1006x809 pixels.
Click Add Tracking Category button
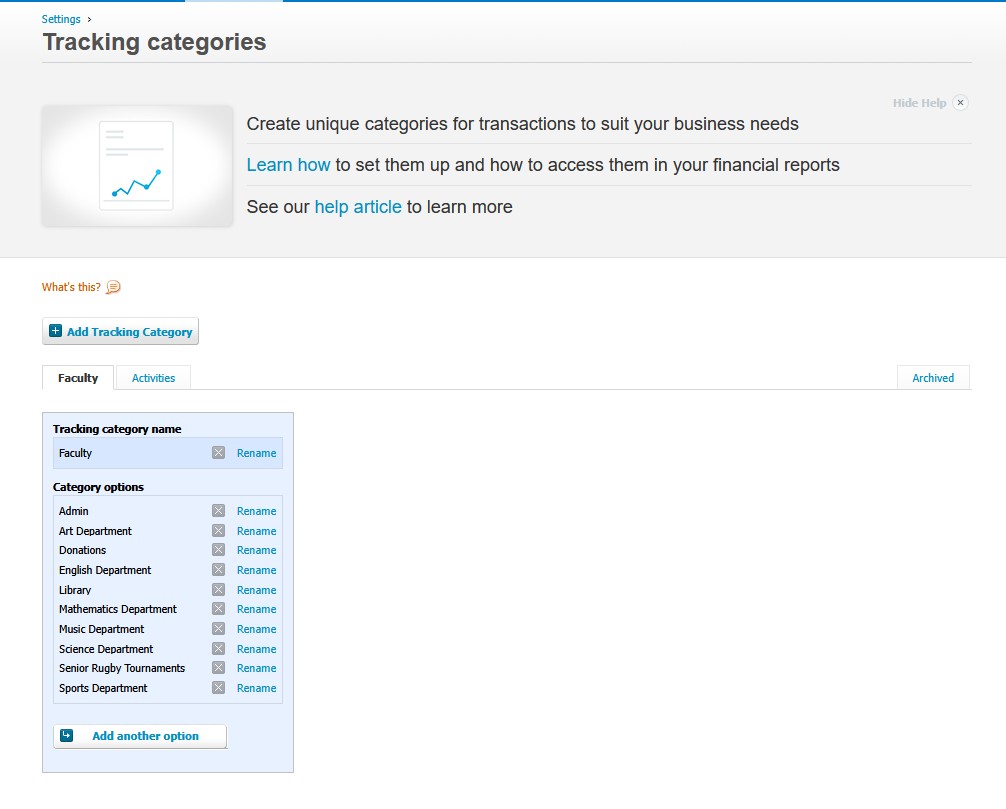click(x=121, y=332)
